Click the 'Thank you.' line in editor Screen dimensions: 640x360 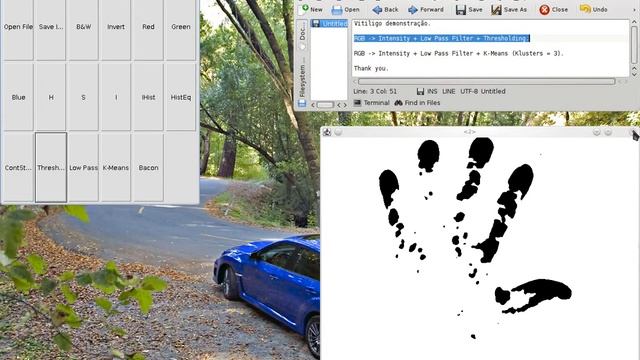(371, 69)
